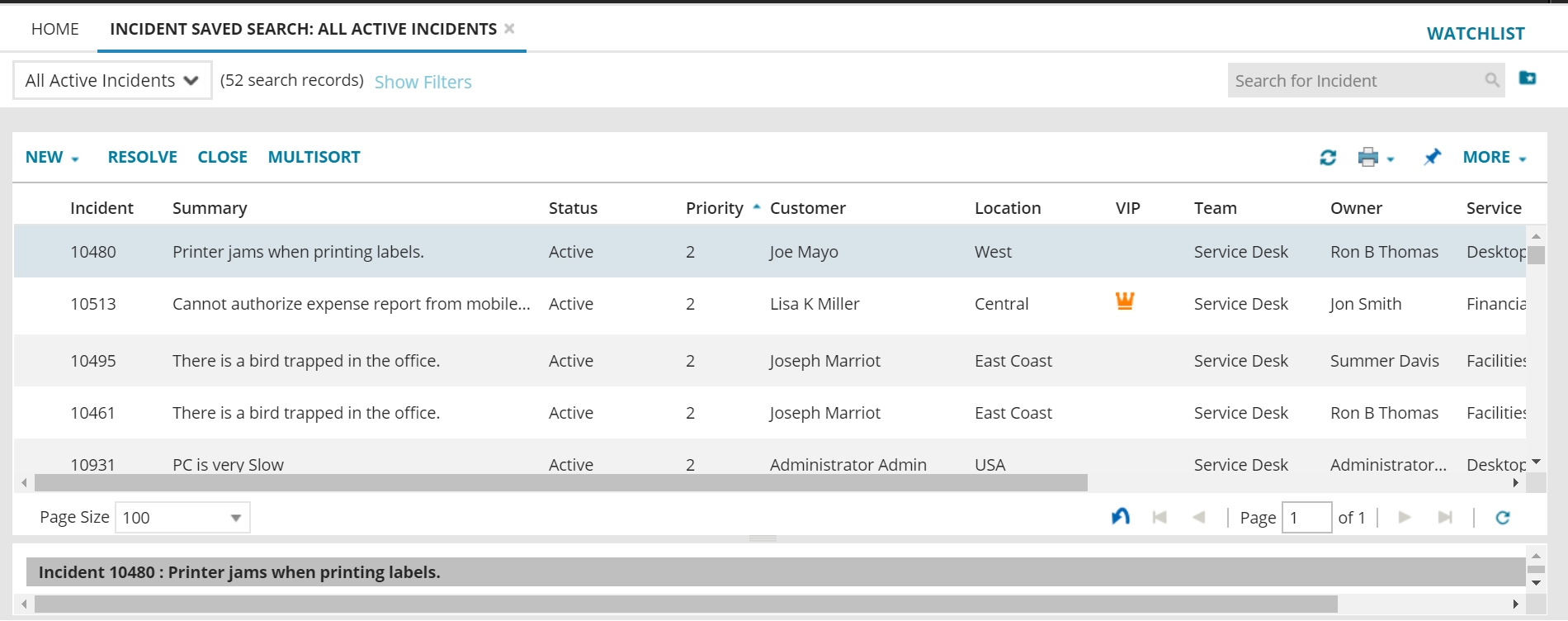Open the Page Size combo box

[235, 518]
